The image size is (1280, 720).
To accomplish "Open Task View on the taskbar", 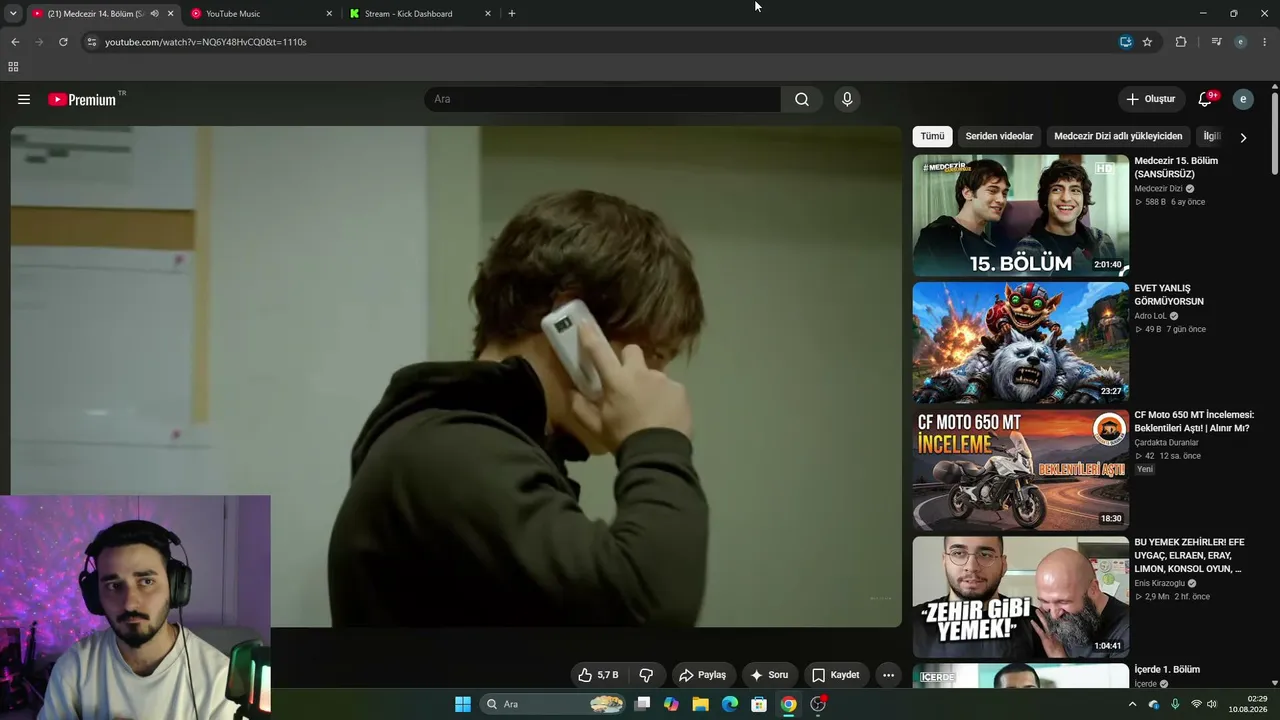I will 643,704.
